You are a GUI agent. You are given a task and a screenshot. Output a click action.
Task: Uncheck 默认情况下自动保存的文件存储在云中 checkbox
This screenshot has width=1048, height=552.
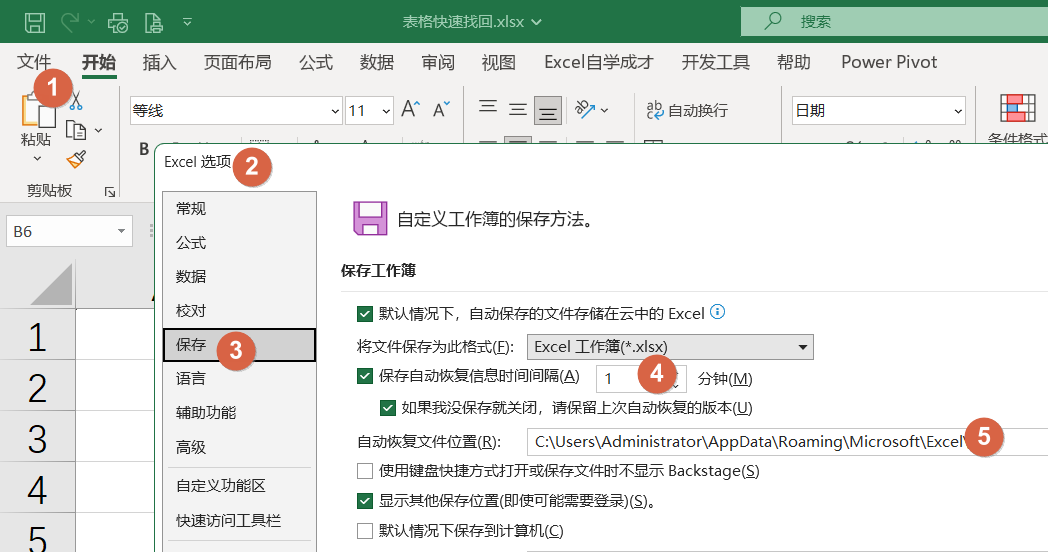(x=365, y=314)
